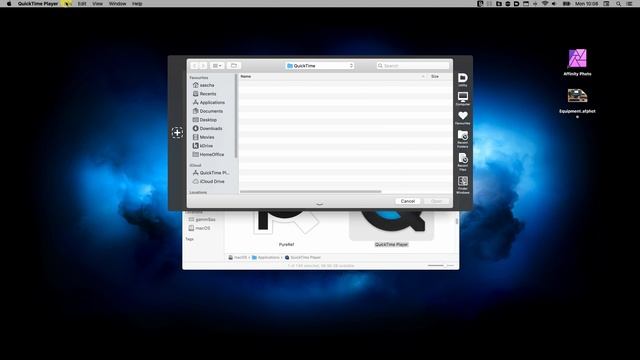Click the Cancel button
Viewport: 640px width, 360px height.
point(408,201)
